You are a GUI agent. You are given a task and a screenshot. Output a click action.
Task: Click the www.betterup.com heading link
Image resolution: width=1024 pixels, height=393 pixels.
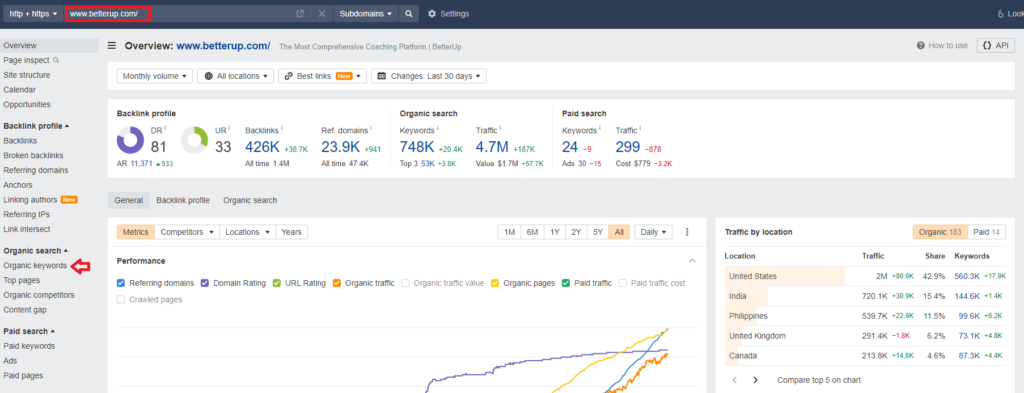223,46
